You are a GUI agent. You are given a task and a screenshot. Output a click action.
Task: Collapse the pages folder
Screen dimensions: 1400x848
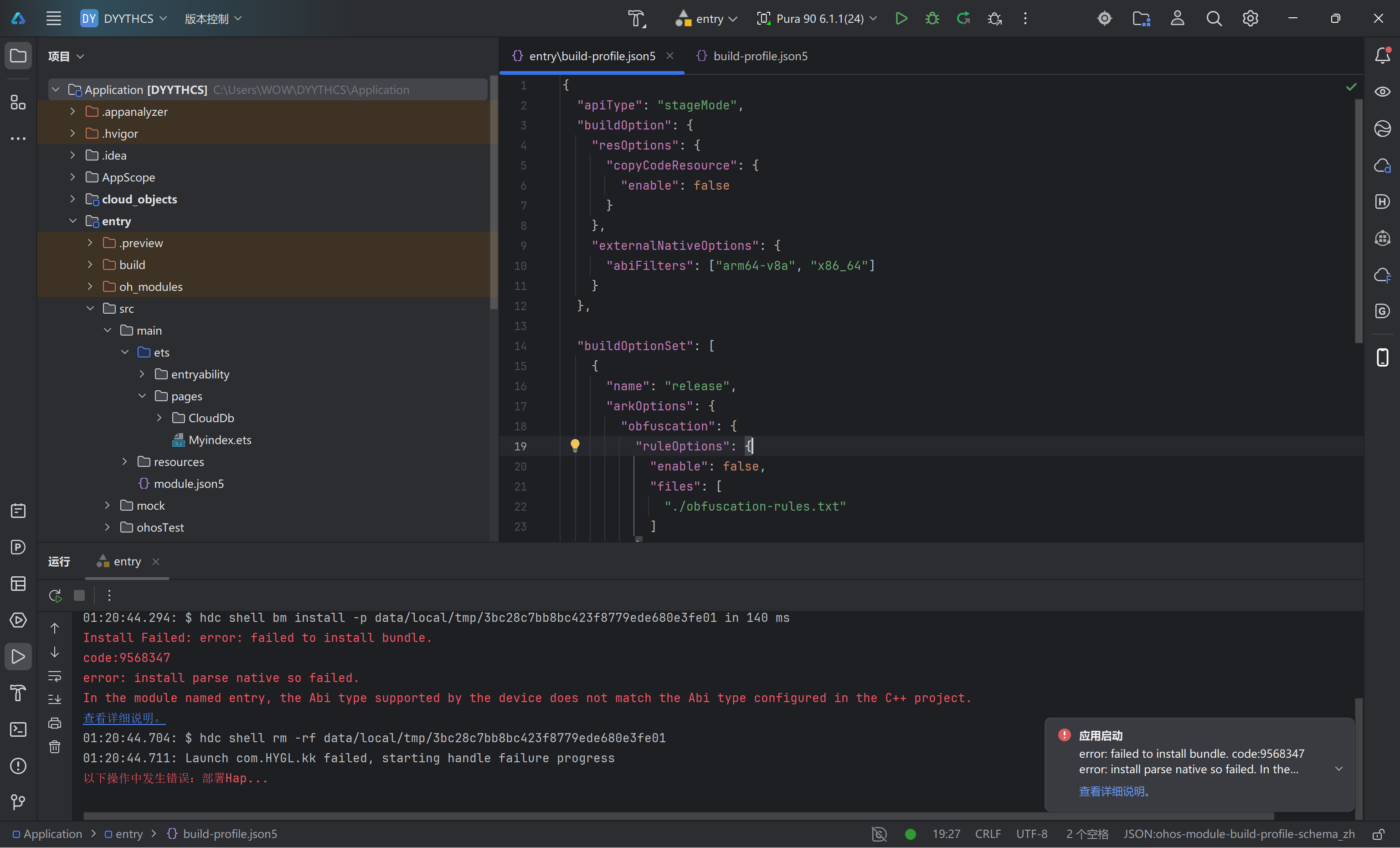[142, 396]
